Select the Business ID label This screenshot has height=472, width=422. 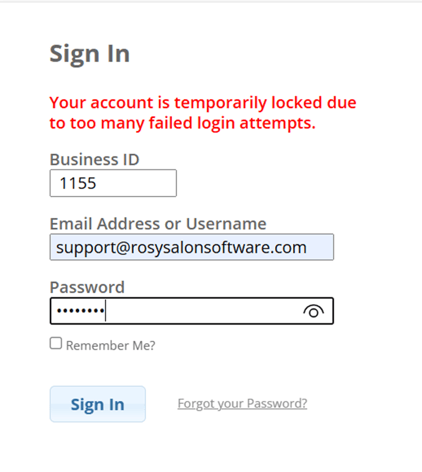(x=94, y=159)
